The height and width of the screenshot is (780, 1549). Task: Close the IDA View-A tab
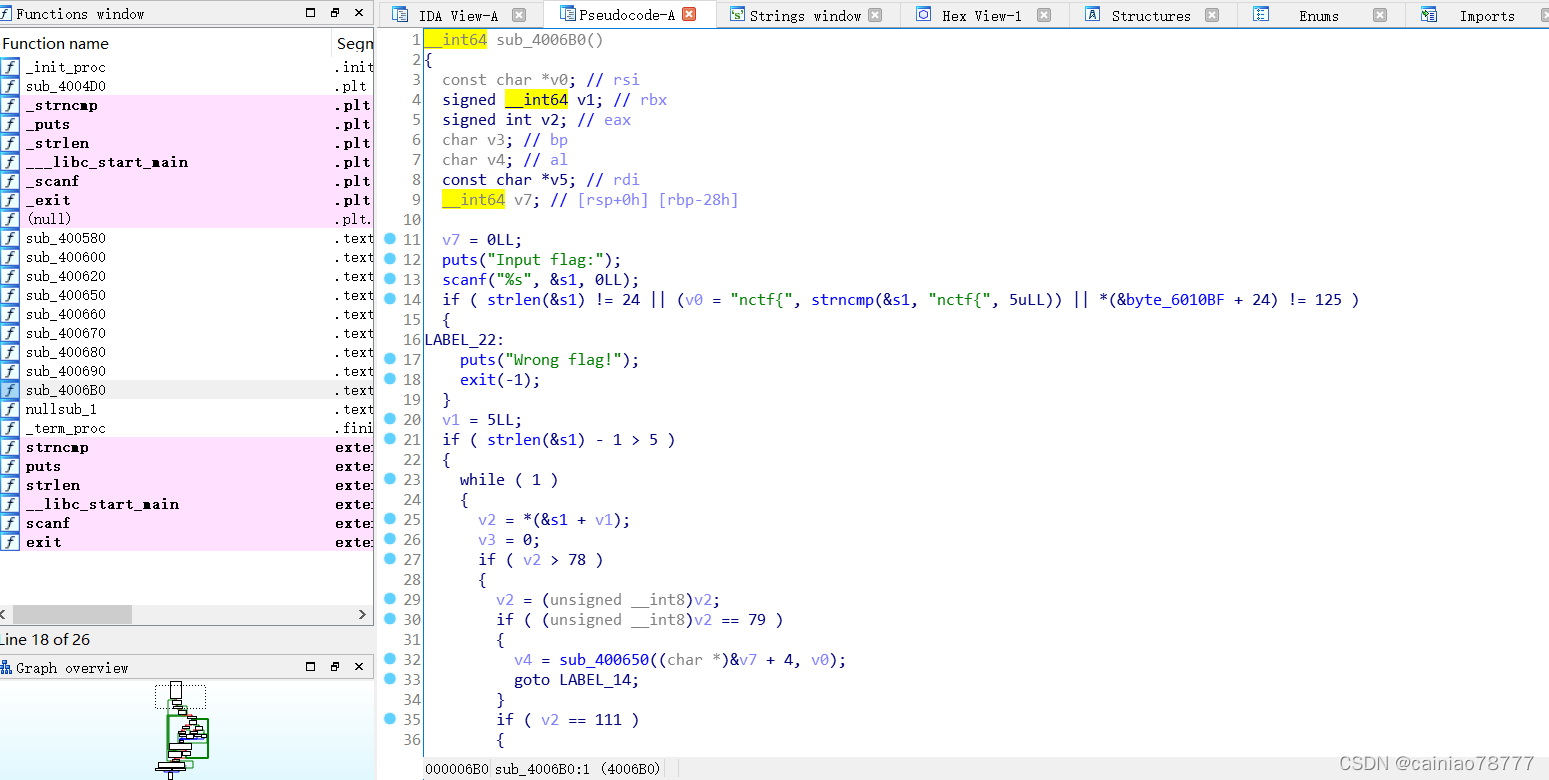pos(518,15)
